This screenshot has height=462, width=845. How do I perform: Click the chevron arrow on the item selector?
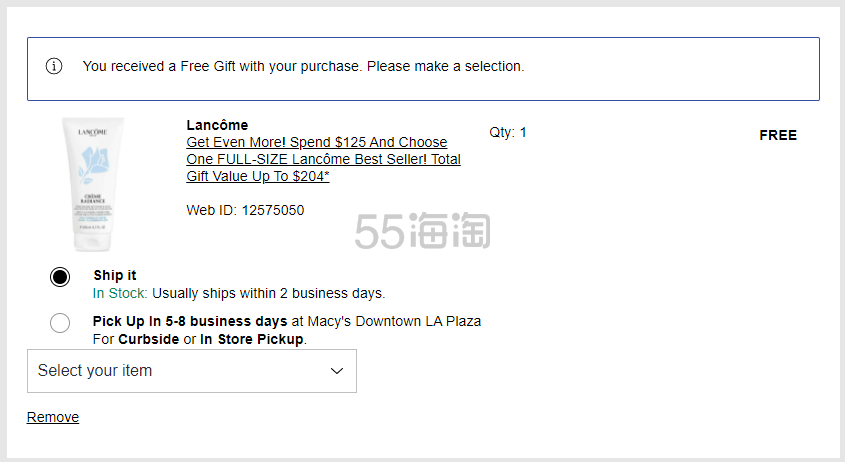337,371
